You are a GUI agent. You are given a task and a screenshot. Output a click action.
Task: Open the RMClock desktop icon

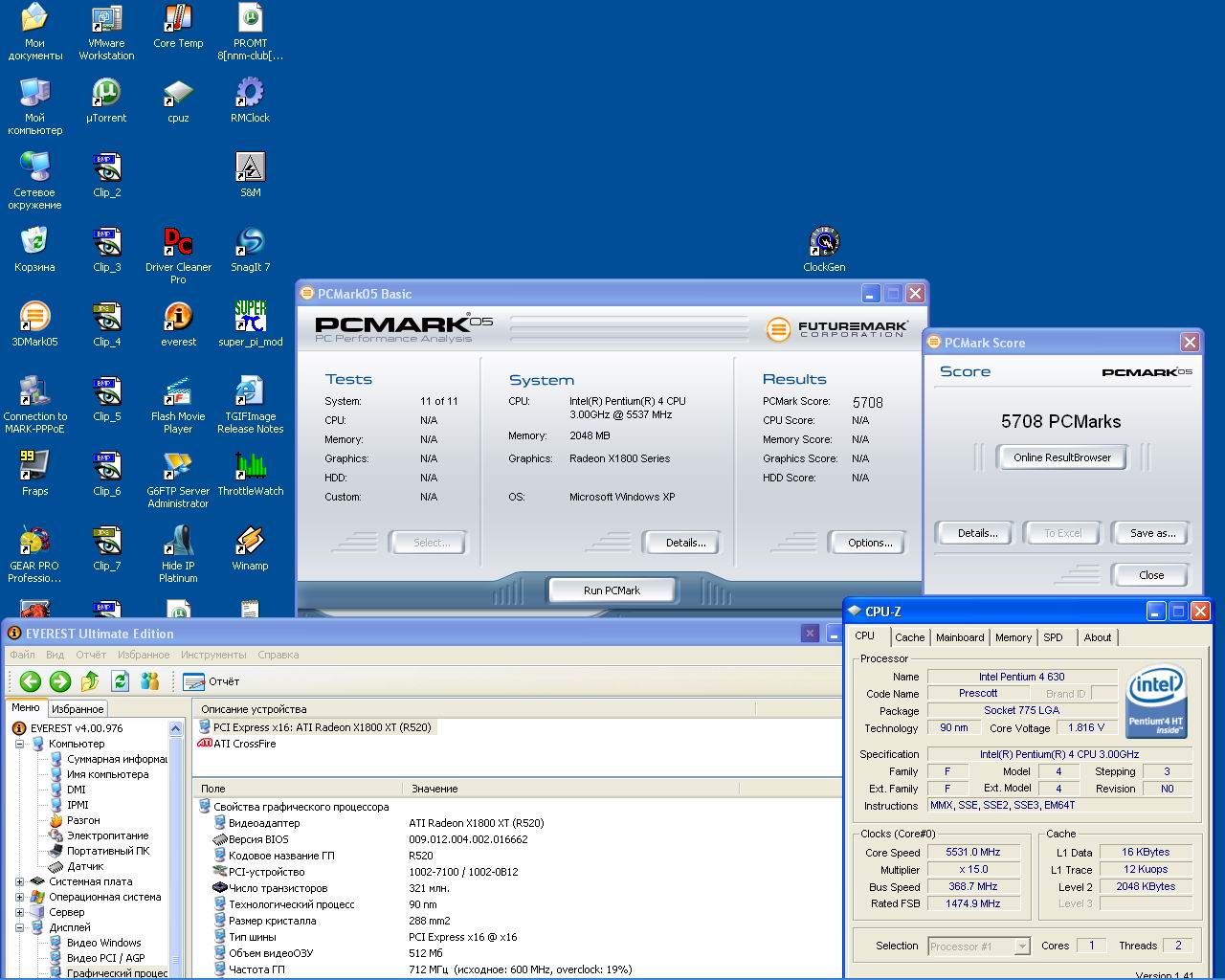coord(250,100)
